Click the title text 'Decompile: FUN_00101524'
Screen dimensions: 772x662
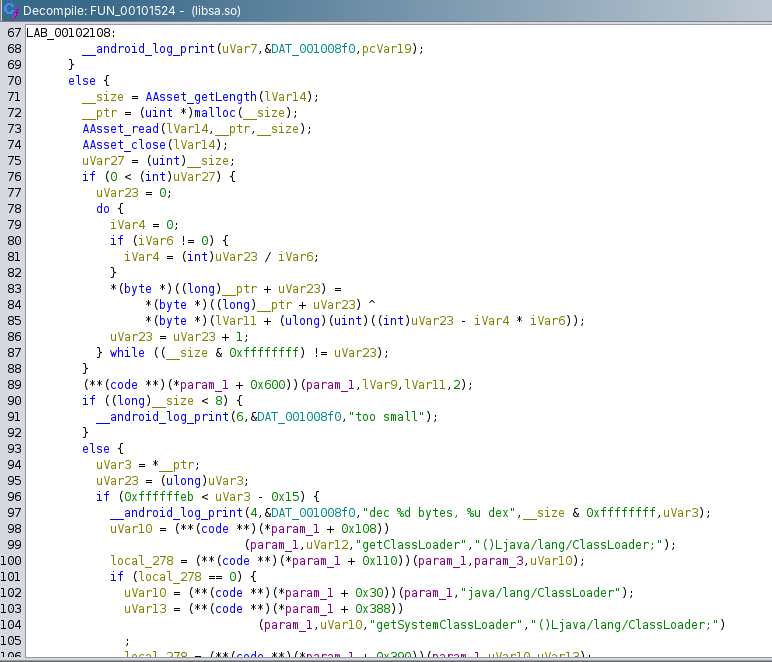pyautogui.click(x=99, y=11)
